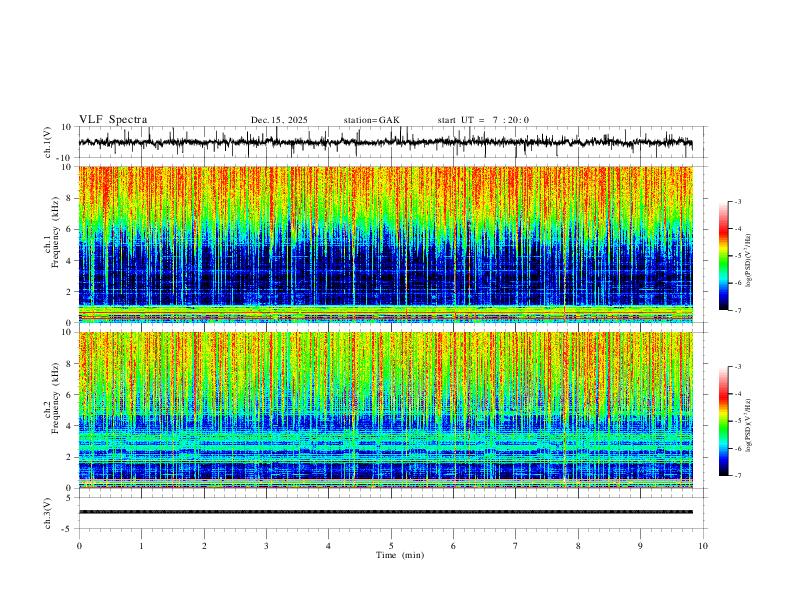Click time axis tick label "5"
This screenshot has height=612, width=792.
391,546
